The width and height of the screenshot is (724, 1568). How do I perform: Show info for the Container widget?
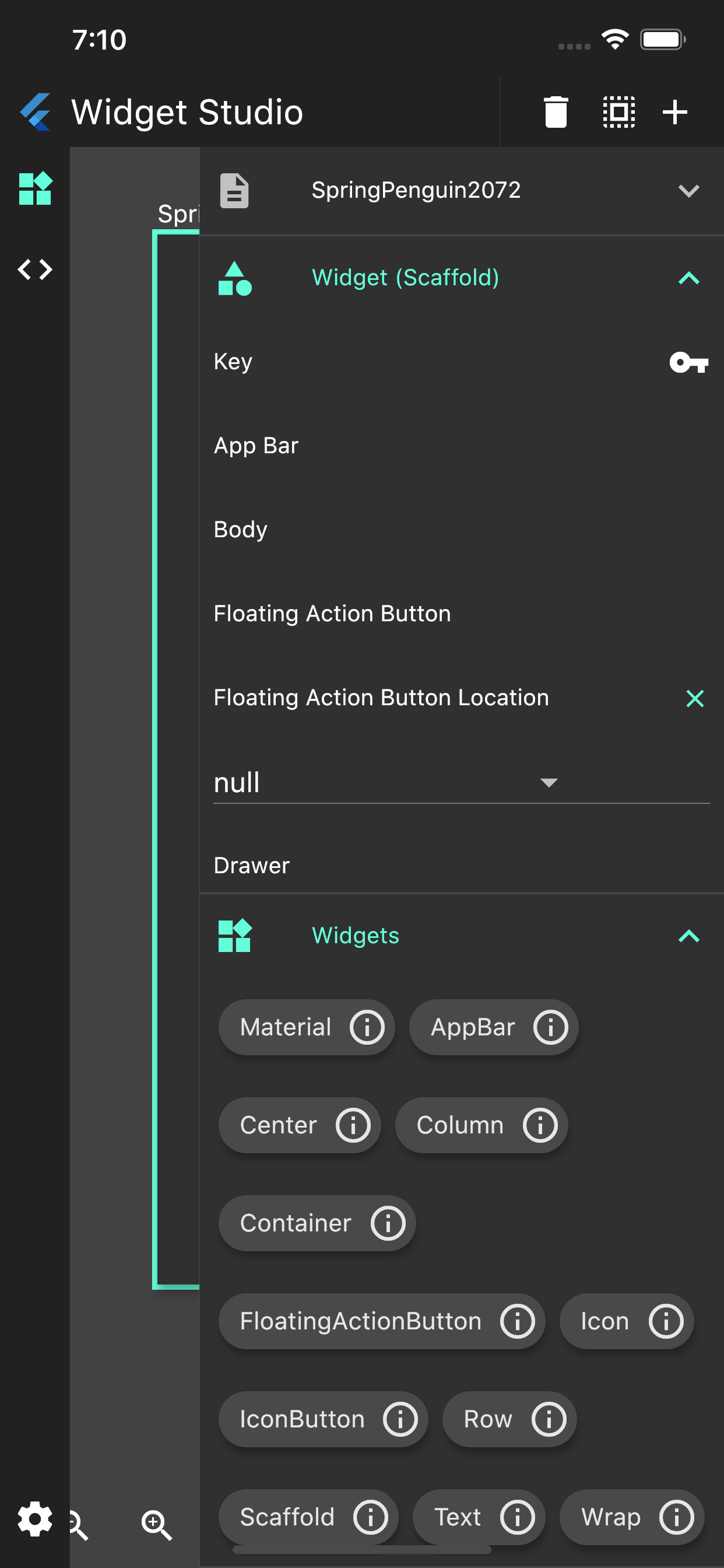pos(388,1223)
